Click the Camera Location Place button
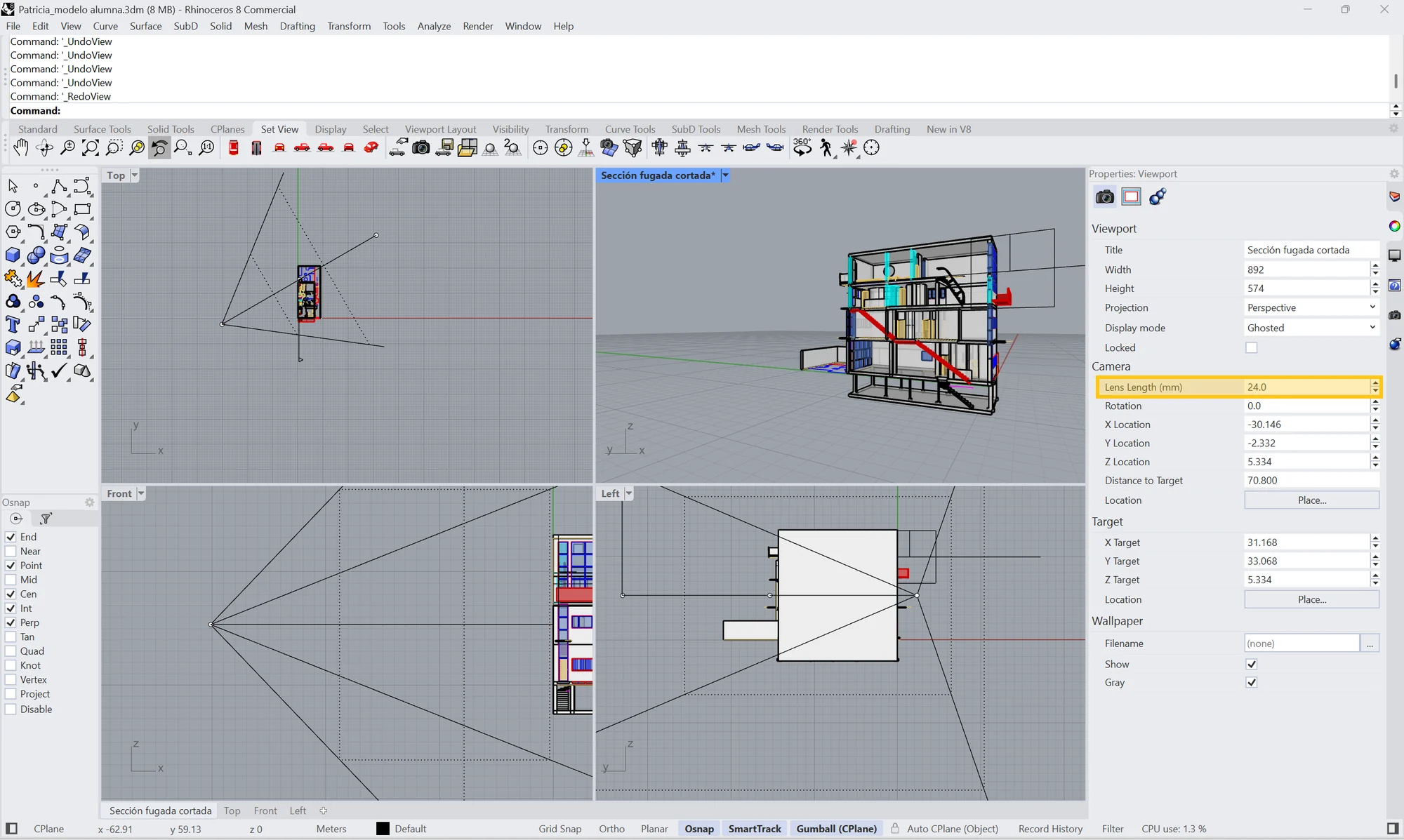The height and width of the screenshot is (840, 1404). tap(1311, 500)
